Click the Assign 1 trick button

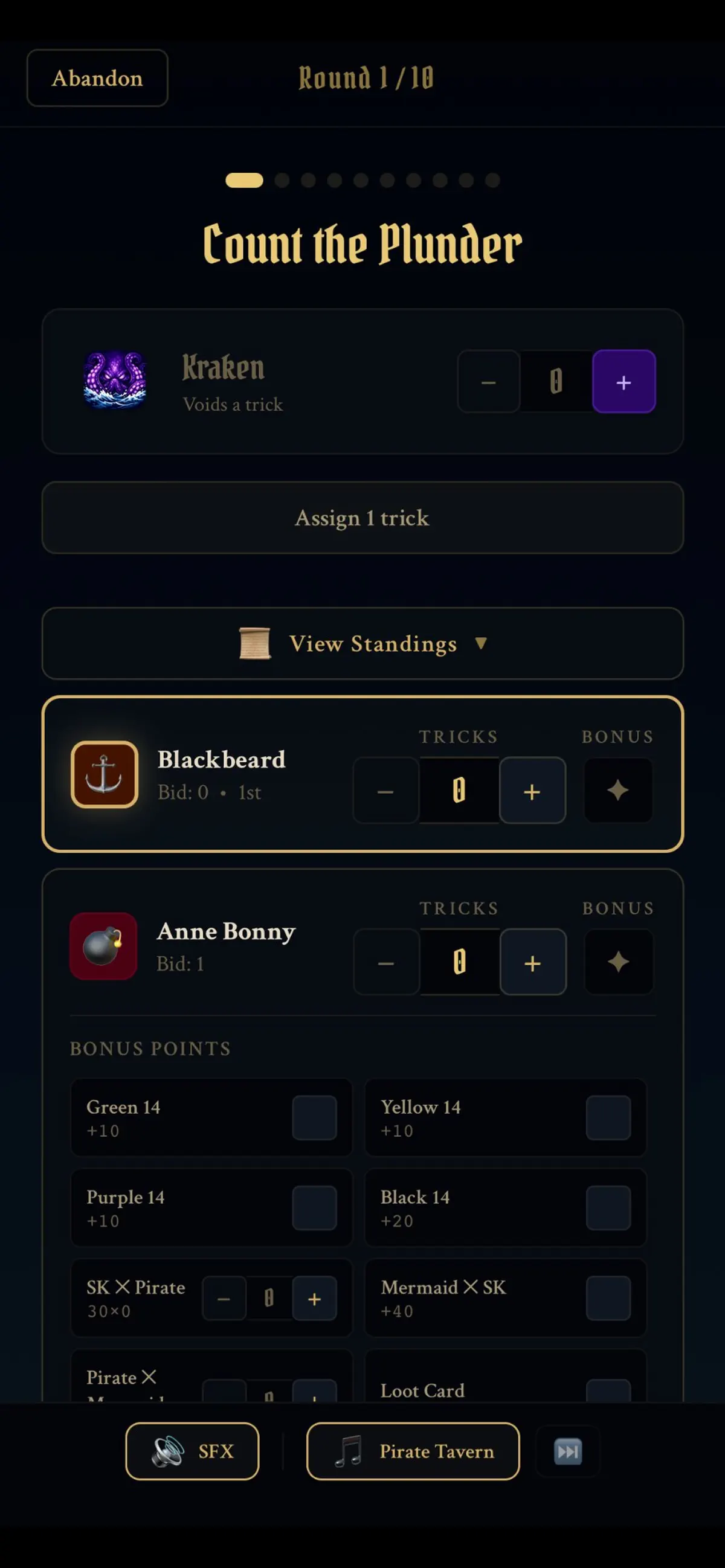coord(363,518)
